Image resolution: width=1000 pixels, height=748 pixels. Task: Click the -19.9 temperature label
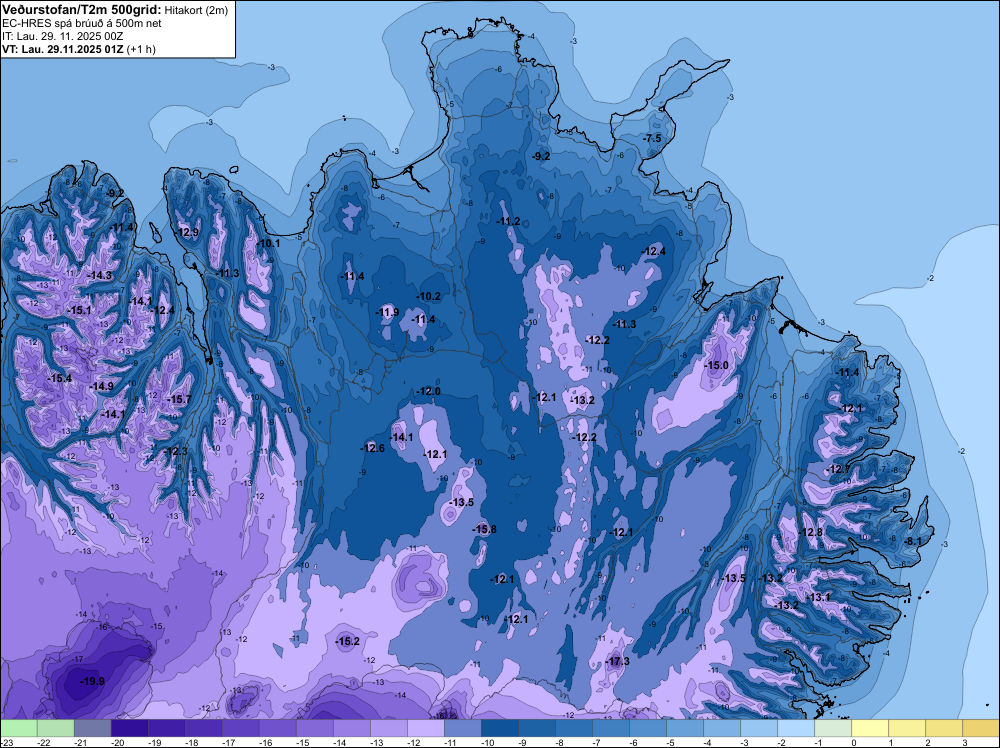pyautogui.click(x=92, y=681)
